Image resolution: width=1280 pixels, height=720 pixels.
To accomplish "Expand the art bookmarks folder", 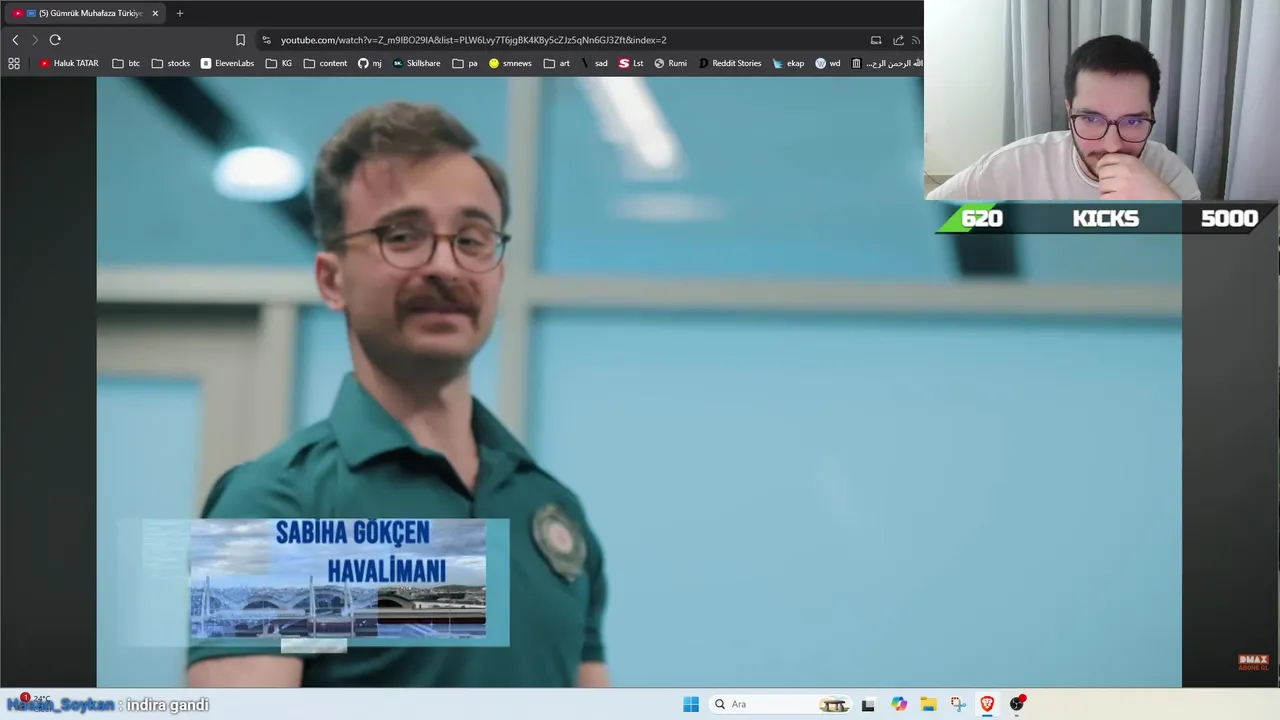I will pos(557,63).
